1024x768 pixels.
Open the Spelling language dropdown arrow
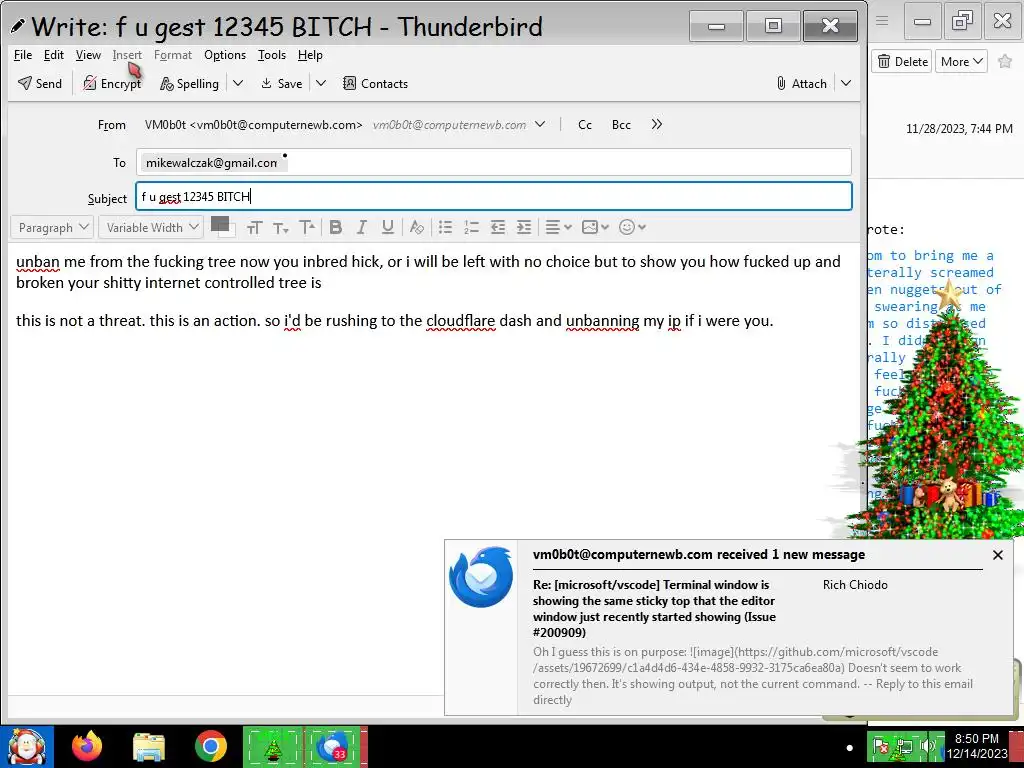tap(238, 84)
